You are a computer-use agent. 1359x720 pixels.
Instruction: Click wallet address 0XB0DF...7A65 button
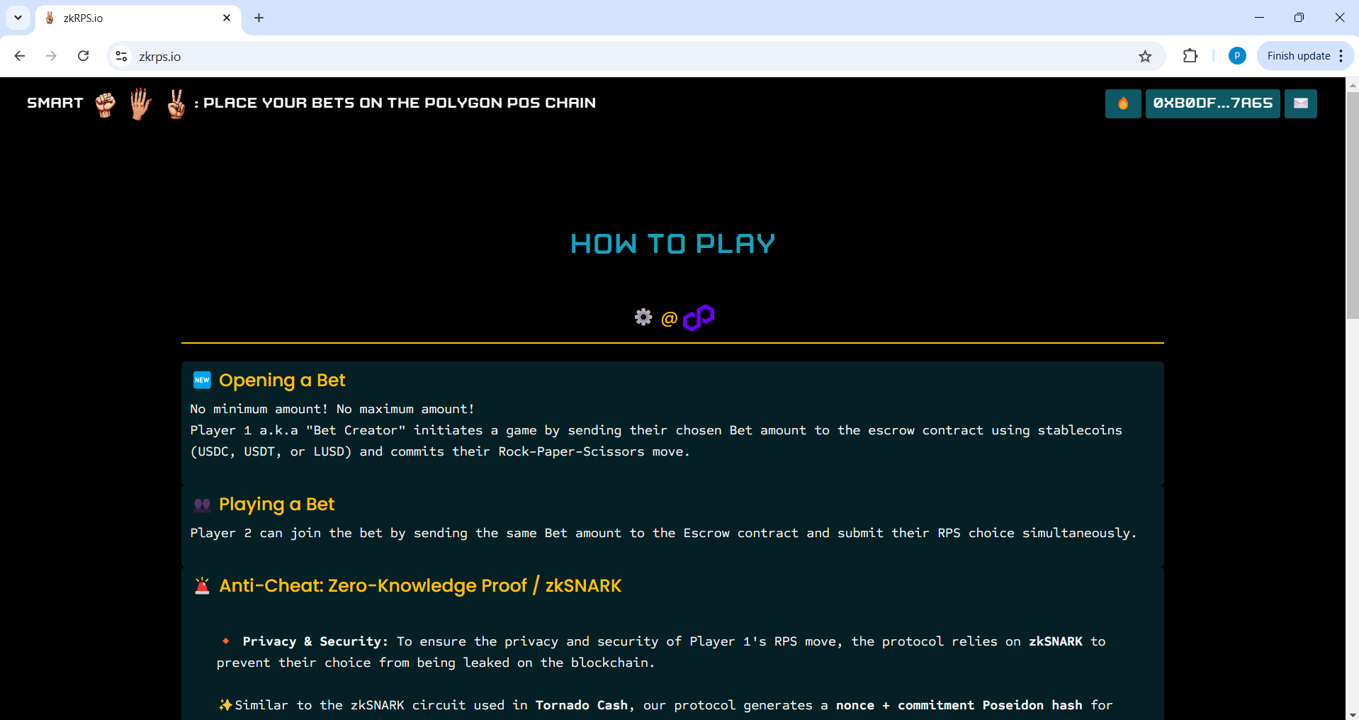click(1212, 103)
